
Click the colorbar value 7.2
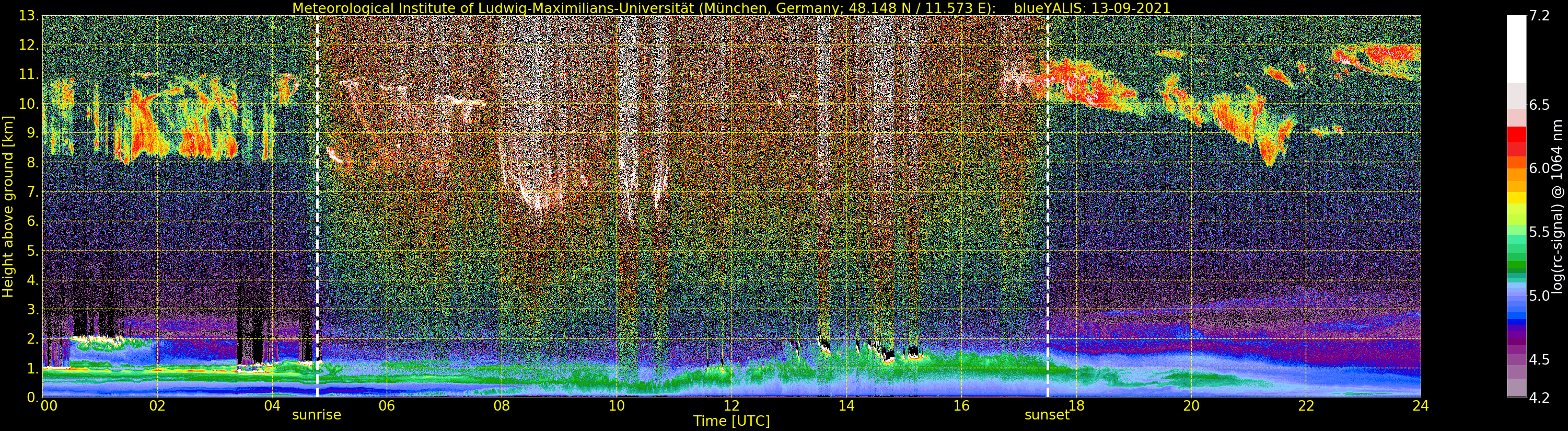point(1539,16)
